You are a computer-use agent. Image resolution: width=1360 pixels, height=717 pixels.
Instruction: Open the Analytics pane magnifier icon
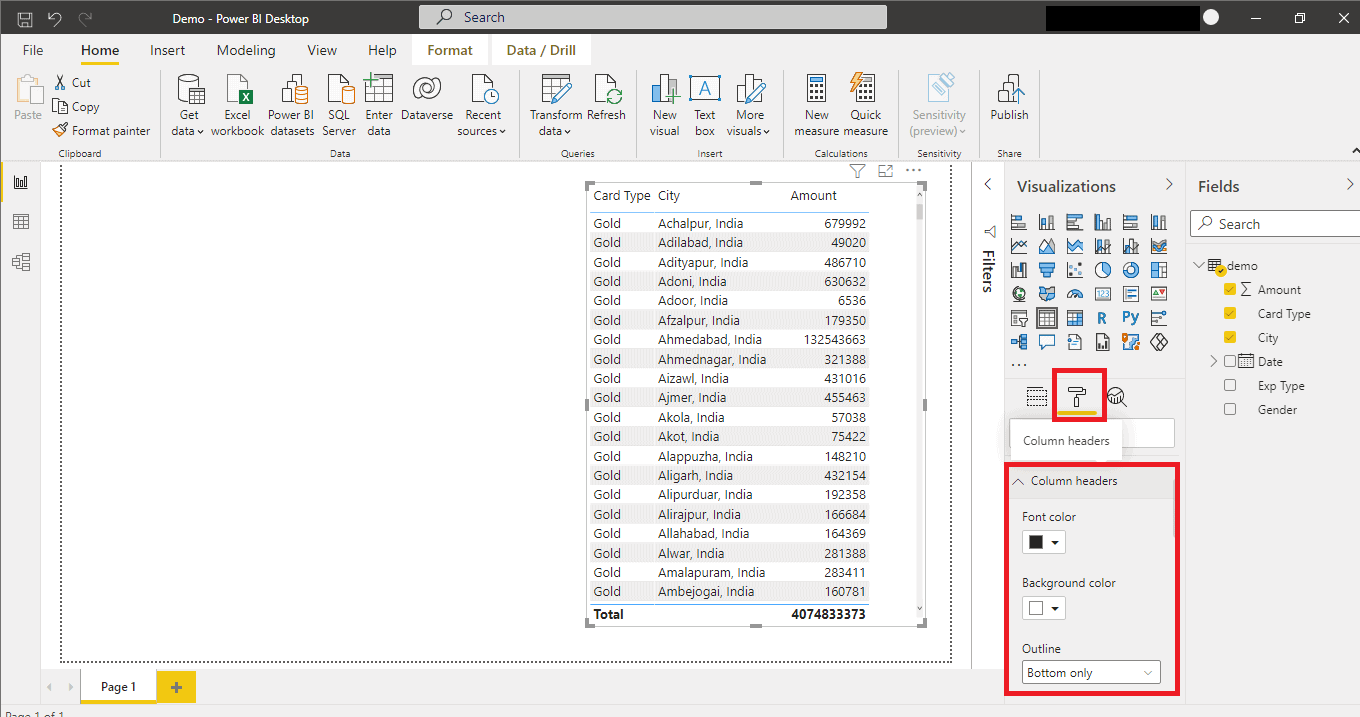pos(1117,396)
